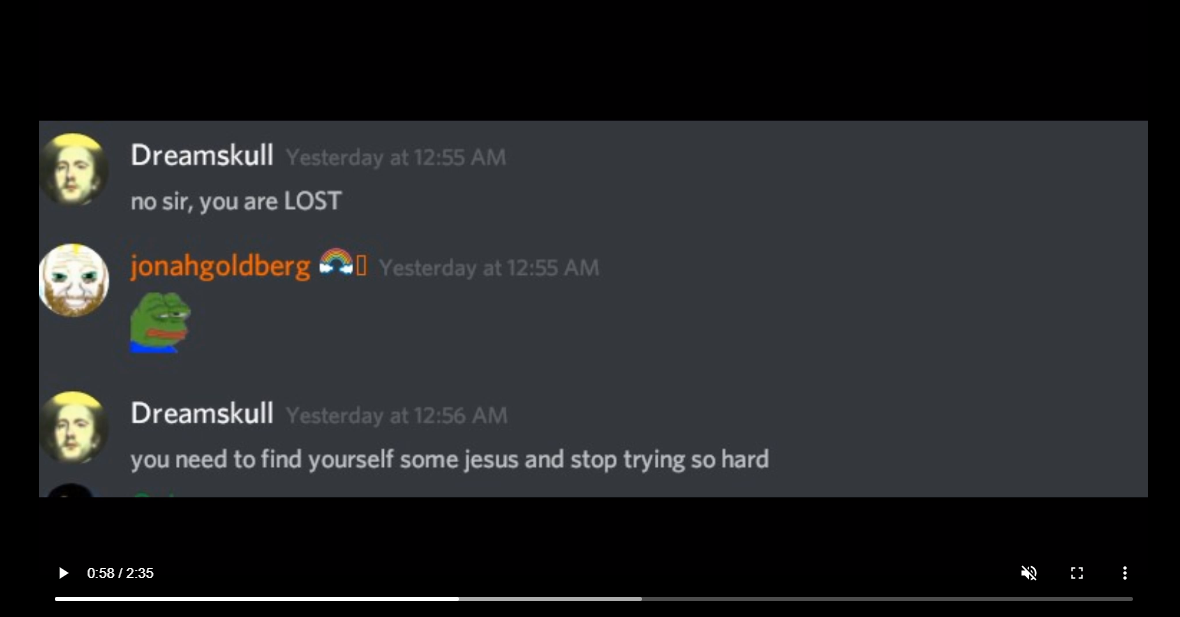This screenshot has height=617, width=1180.
Task: Click the "find yourself some jesus" message
Action: click(449, 460)
